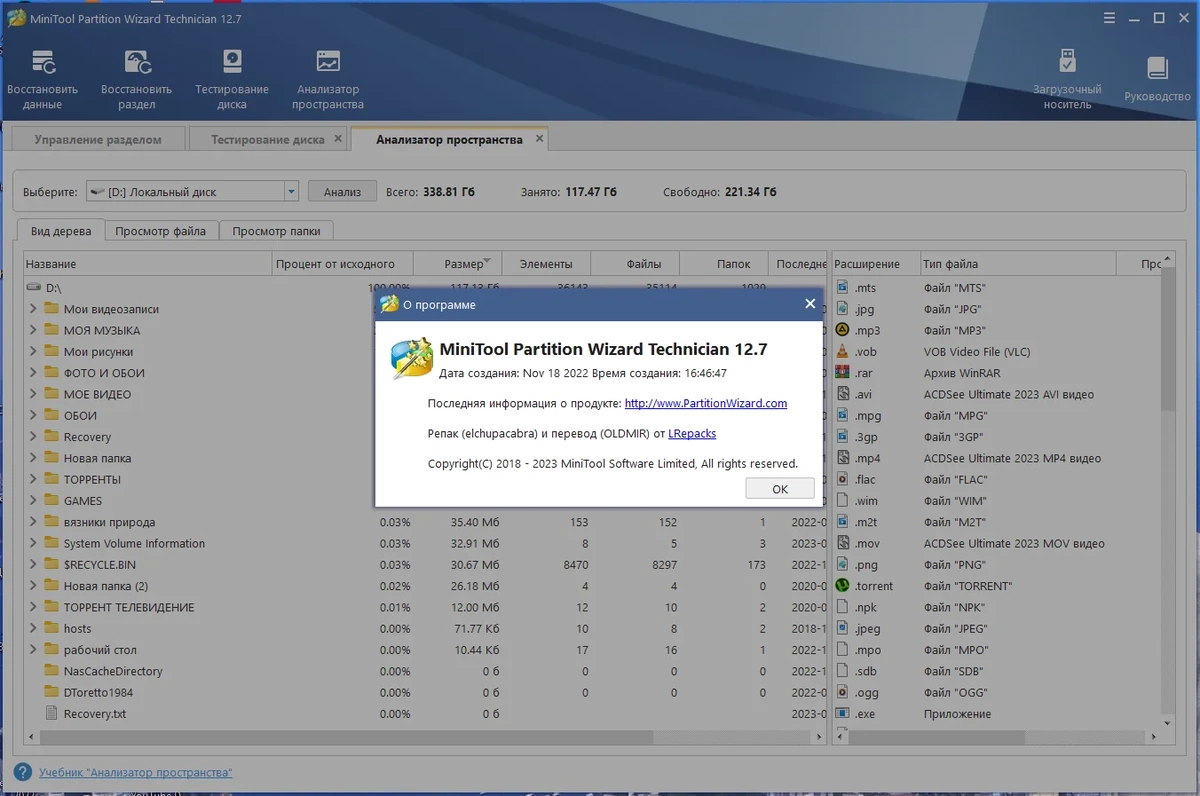Open the hamburger menu in title bar

click(x=1110, y=18)
